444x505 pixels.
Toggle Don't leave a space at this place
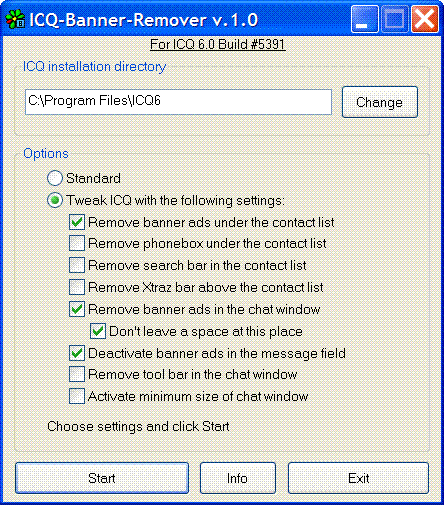pyautogui.click(x=98, y=331)
